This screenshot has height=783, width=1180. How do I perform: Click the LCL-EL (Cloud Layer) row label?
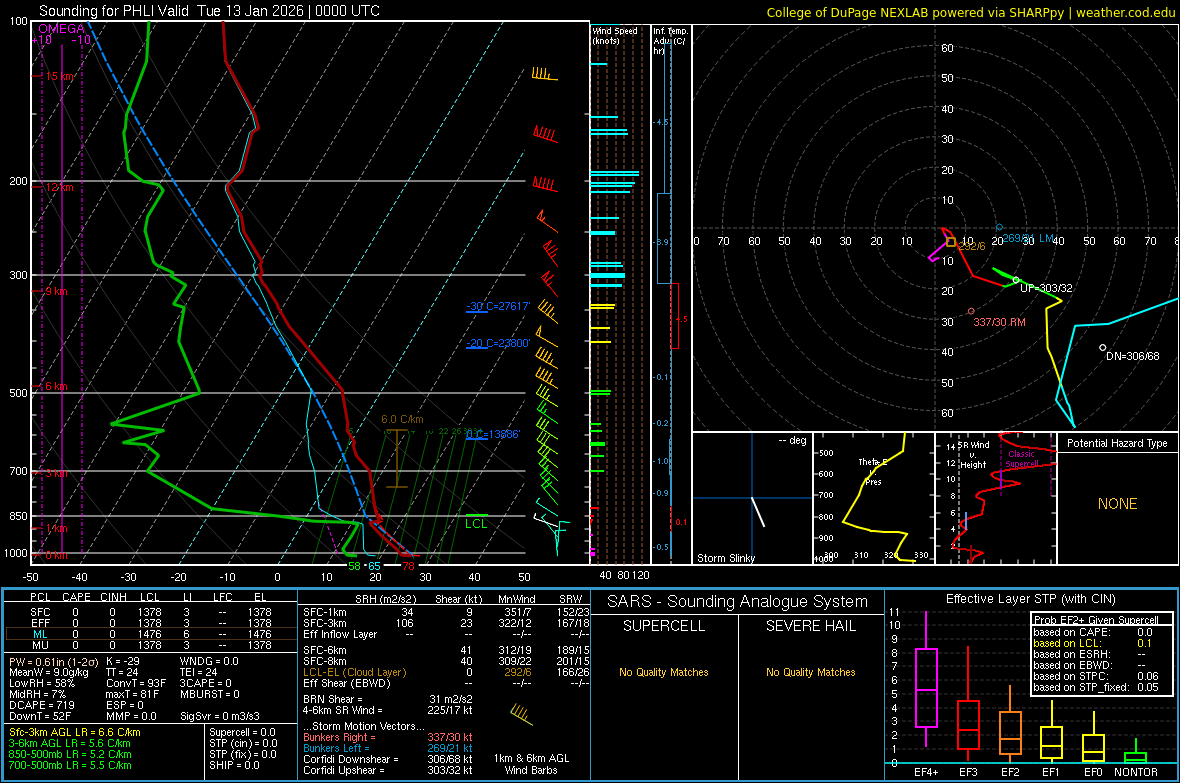354,672
